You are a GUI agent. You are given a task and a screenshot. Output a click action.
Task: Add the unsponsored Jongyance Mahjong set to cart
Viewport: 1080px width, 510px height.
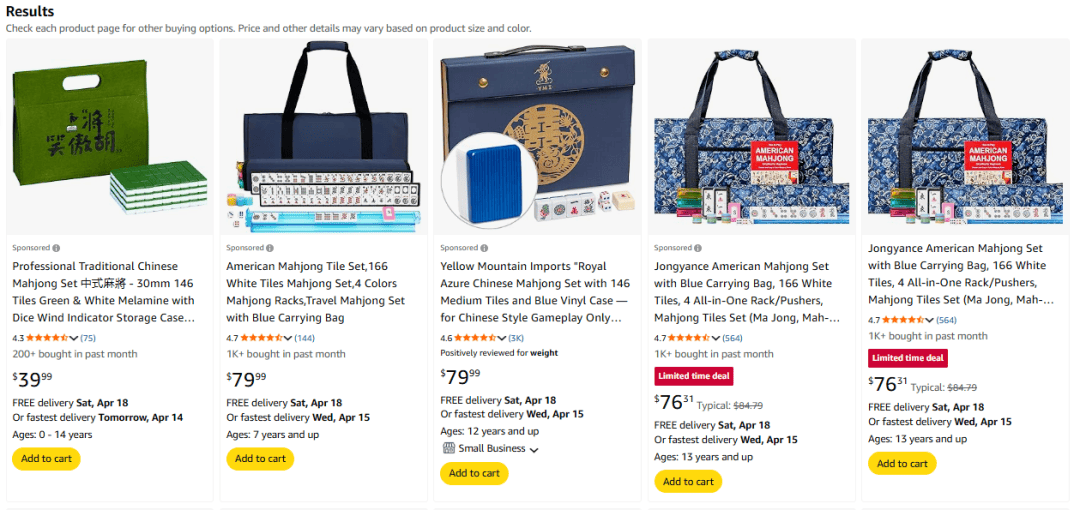(902, 464)
